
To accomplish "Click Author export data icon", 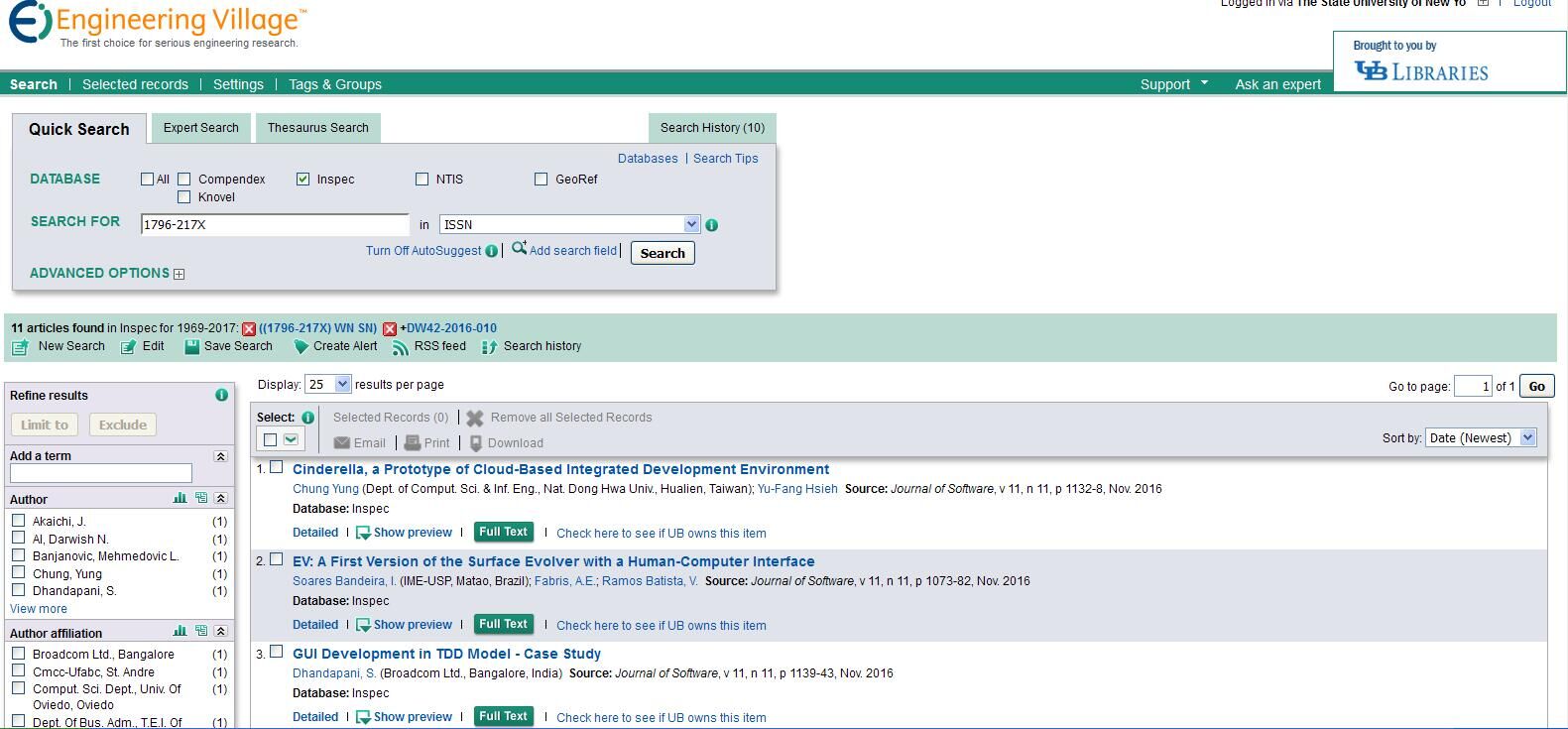I will pyautogui.click(x=201, y=498).
